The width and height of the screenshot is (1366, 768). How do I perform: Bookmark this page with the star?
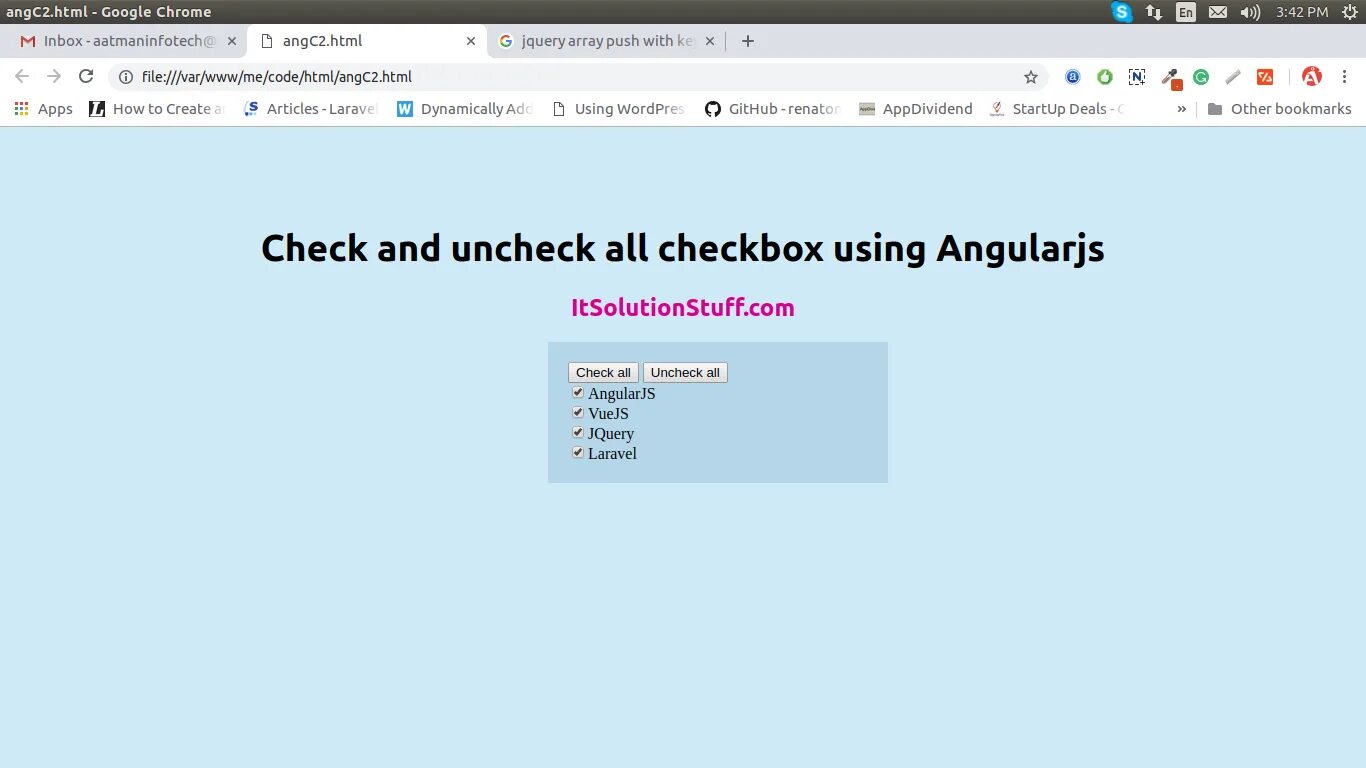click(1031, 77)
